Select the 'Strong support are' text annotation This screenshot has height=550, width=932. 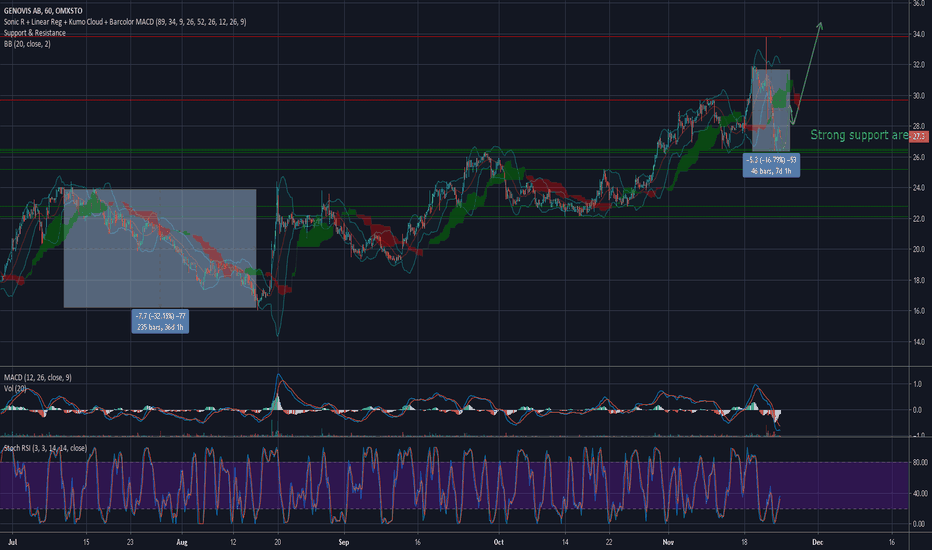pyautogui.click(x=859, y=135)
